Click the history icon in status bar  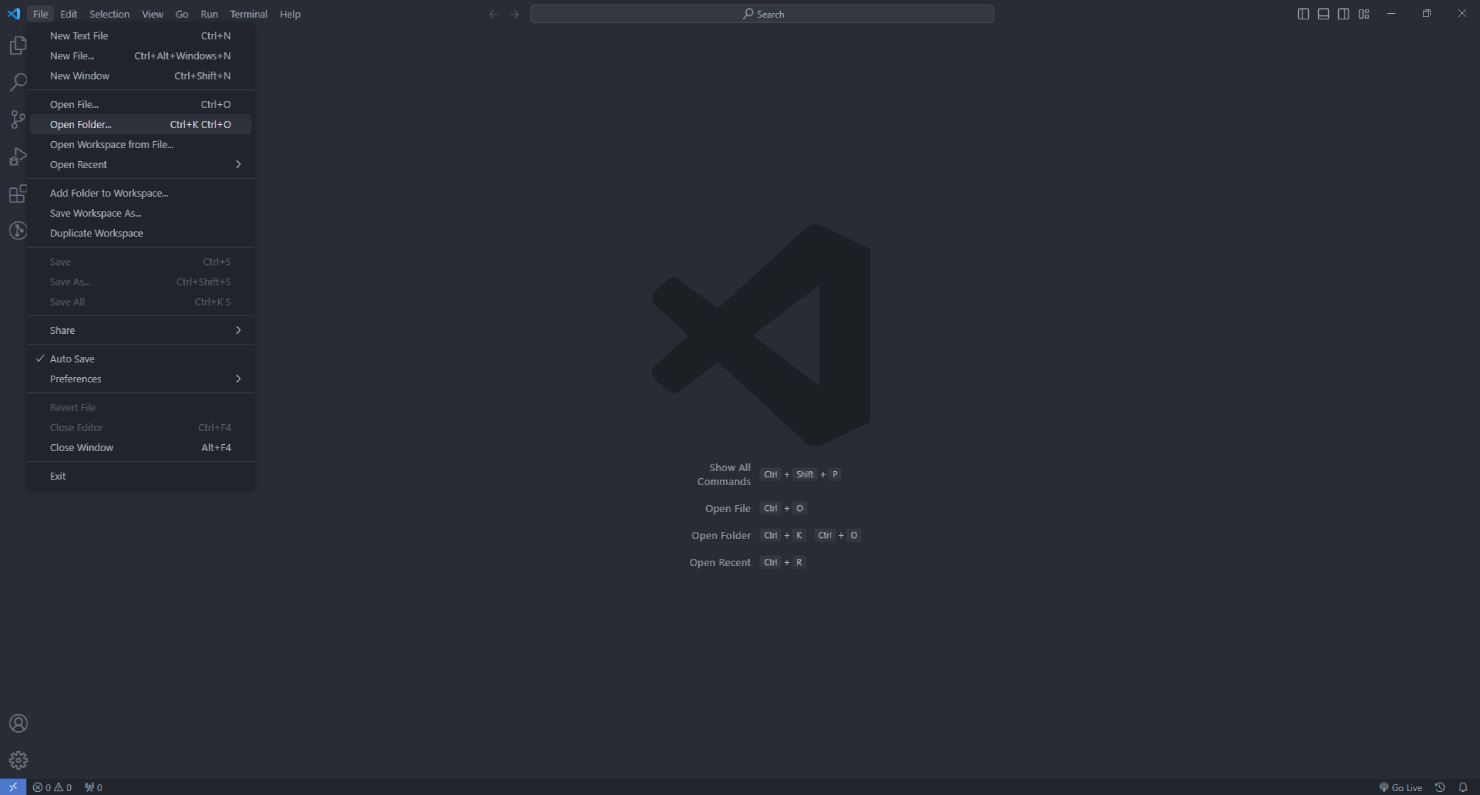tap(1440, 787)
